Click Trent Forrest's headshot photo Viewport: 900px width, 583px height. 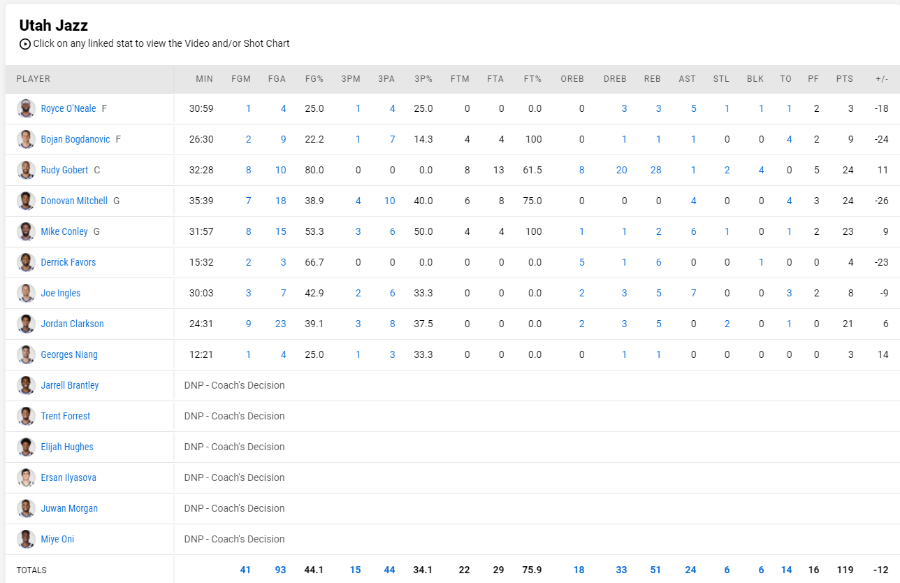pyautogui.click(x=26, y=416)
